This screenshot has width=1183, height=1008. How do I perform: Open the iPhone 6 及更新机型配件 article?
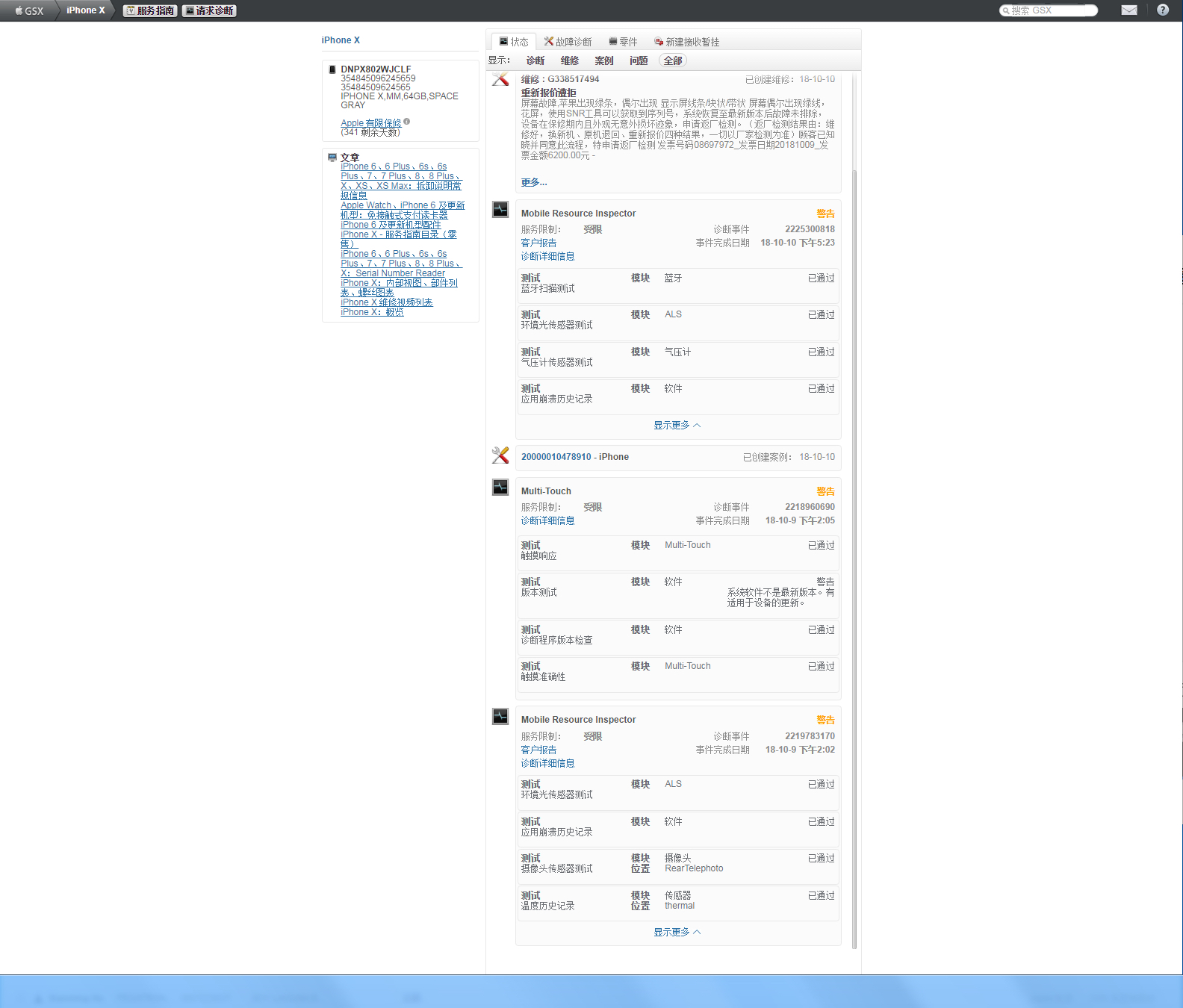click(x=391, y=225)
